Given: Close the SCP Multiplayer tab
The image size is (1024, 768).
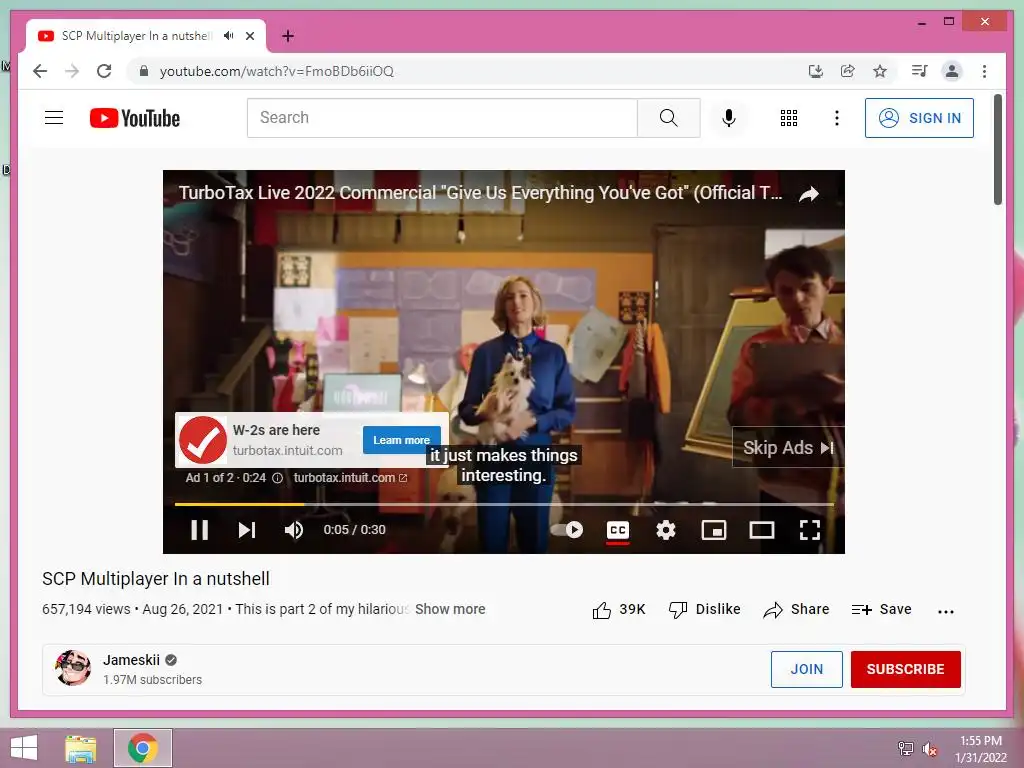Looking at the screenshot, I should pos(249,36).
